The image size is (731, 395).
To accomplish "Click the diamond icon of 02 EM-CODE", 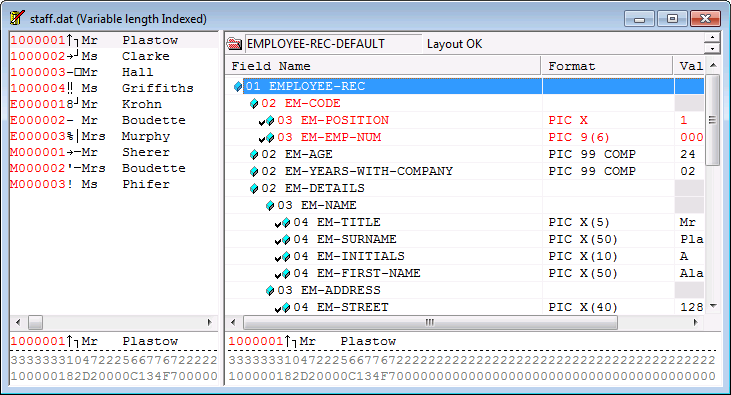I will tap(254, 104).
